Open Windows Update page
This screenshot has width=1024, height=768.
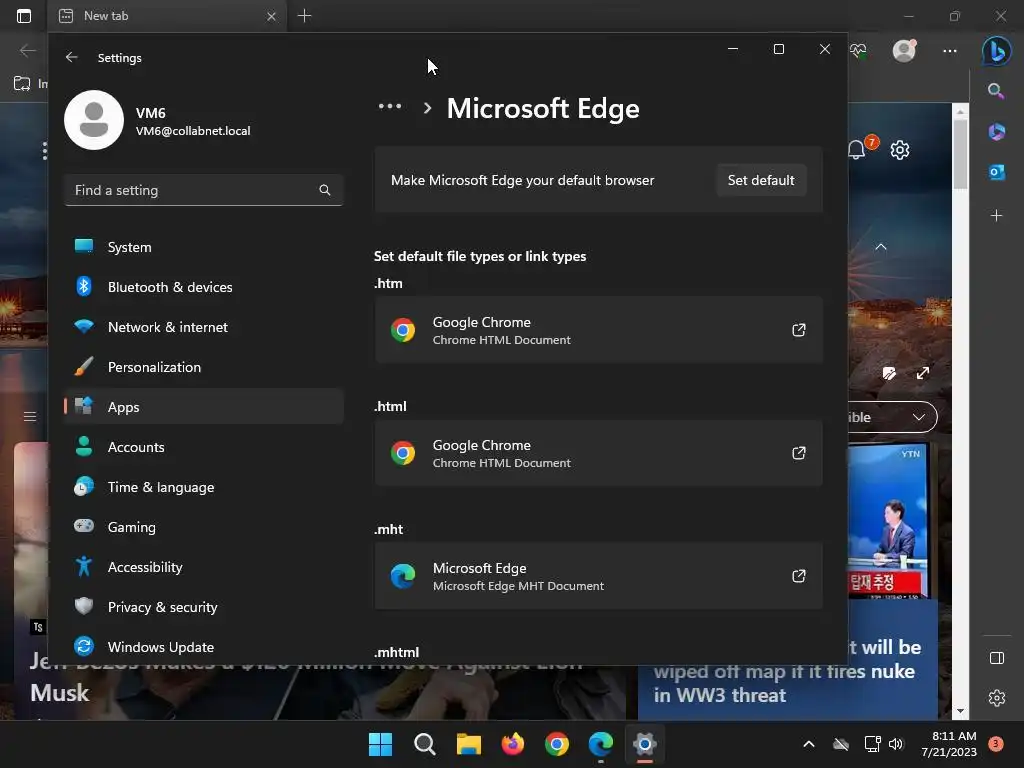[x=204, y=647]
